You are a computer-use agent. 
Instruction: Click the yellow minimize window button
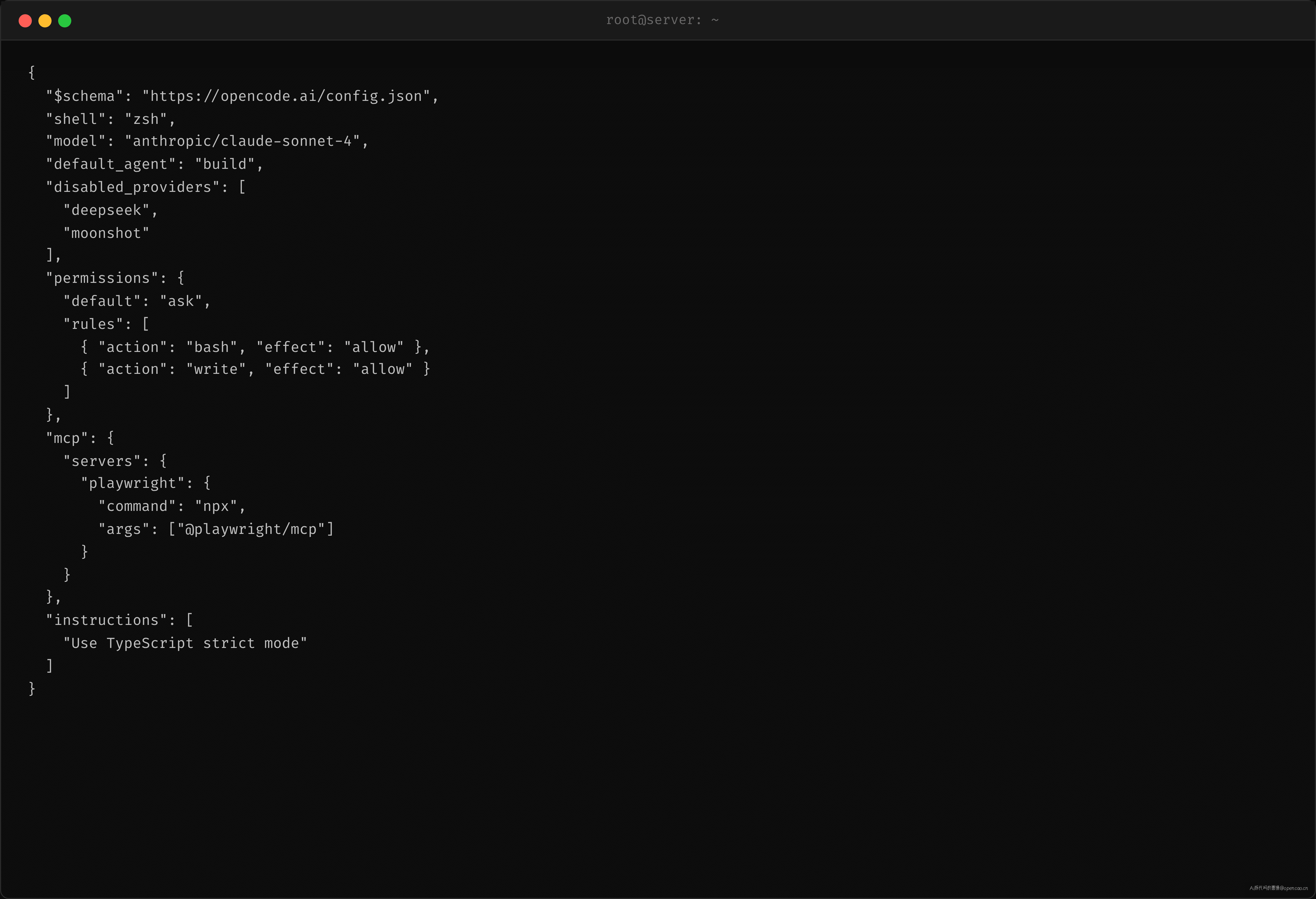tap(45, 21)
